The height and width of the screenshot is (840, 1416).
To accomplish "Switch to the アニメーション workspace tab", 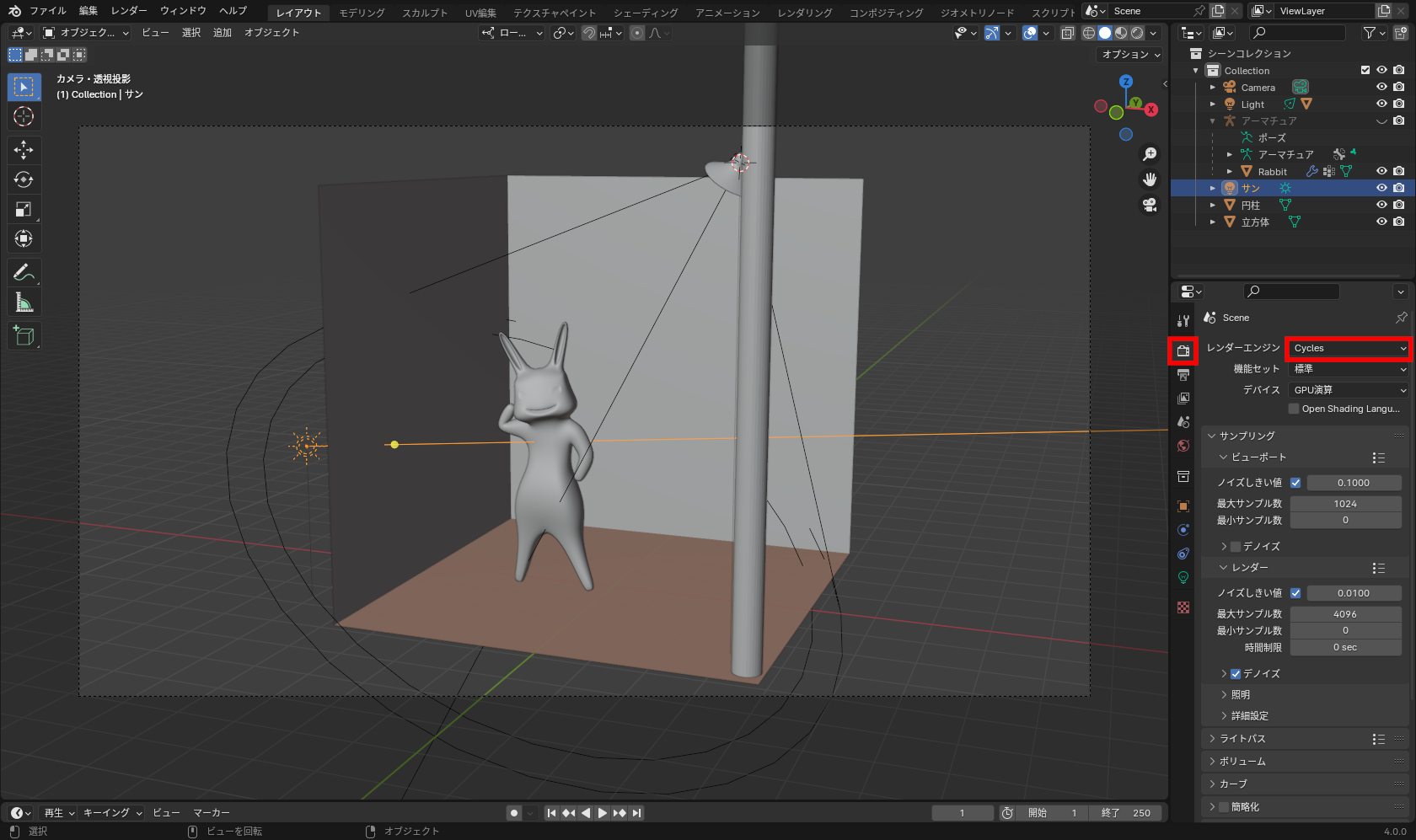I will coord(727,13).
